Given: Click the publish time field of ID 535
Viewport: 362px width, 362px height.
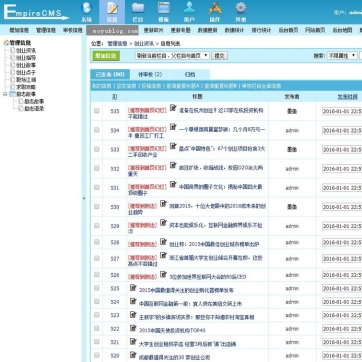Looking at the screenshot, I should (342, 111).
